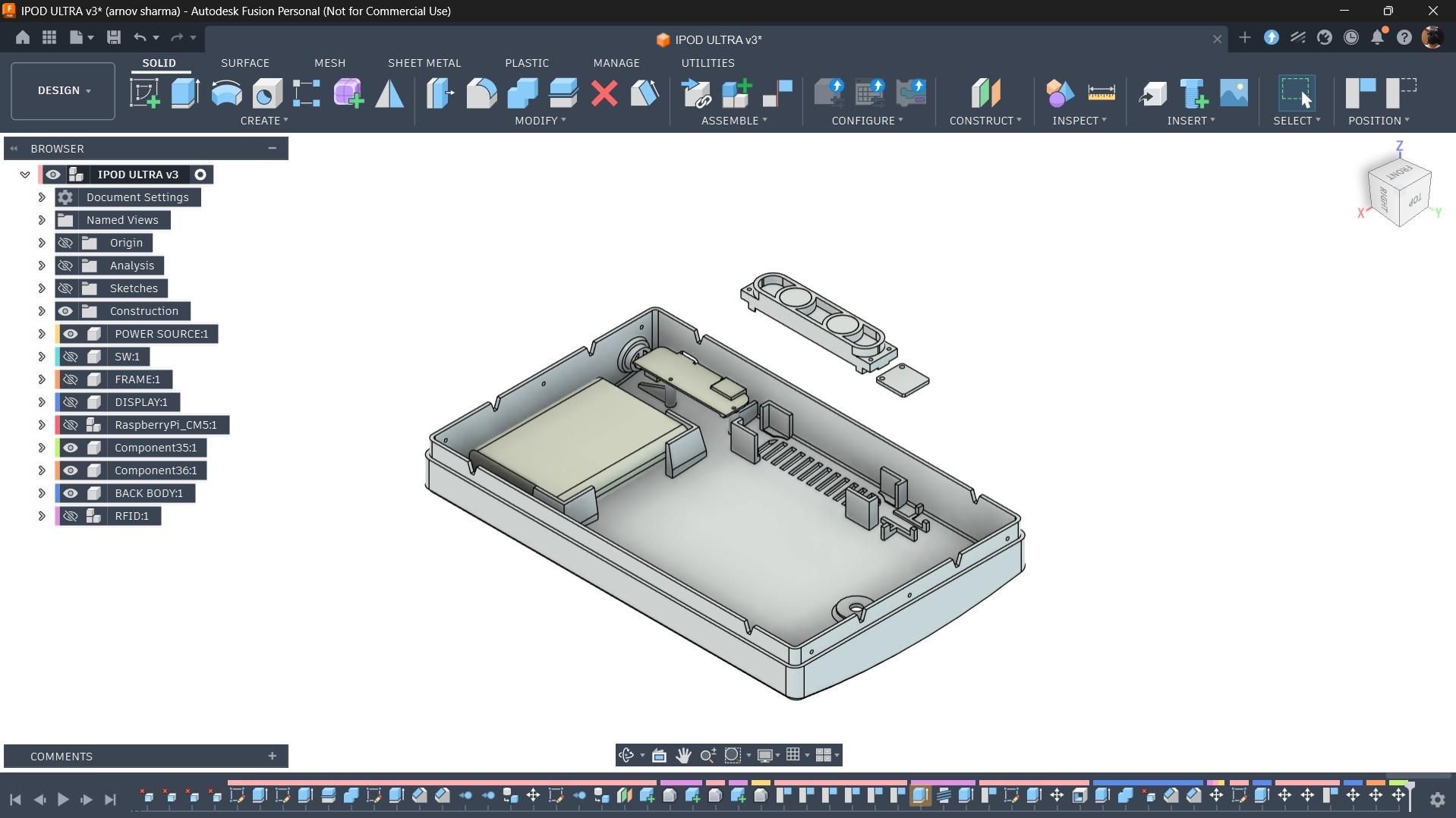Add a new comment with plus button
Screen dimensions: 1456x818
(x=272, y=756)
